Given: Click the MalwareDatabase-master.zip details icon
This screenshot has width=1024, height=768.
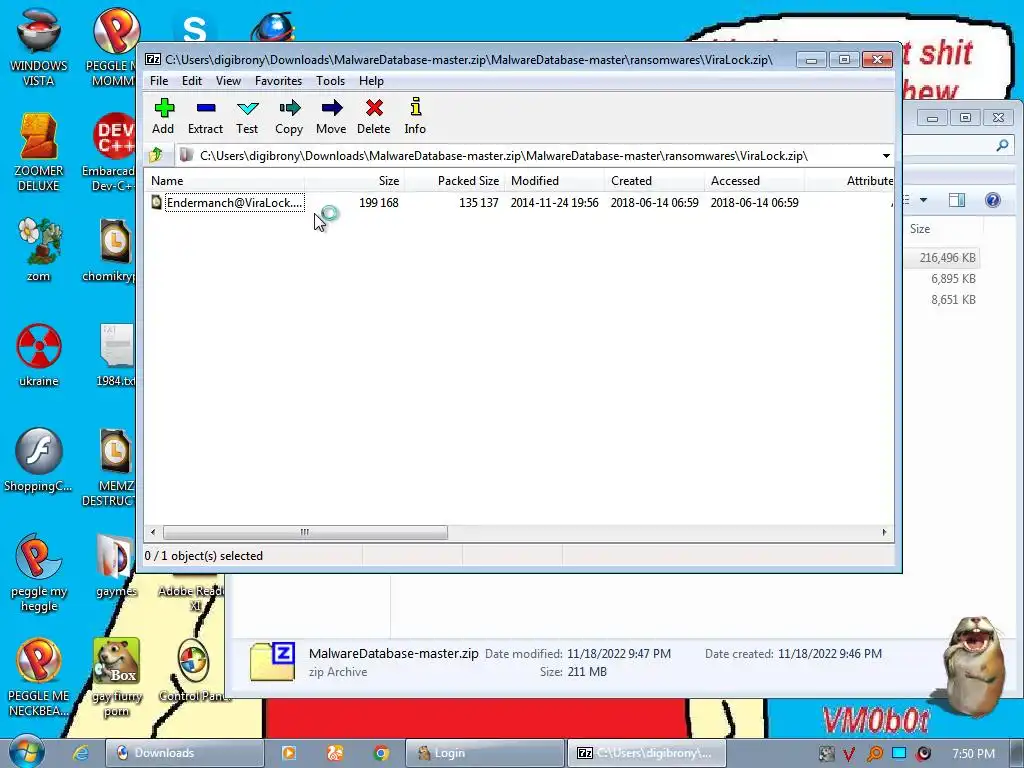Looking at the screenshot, I should pos(272,662).
